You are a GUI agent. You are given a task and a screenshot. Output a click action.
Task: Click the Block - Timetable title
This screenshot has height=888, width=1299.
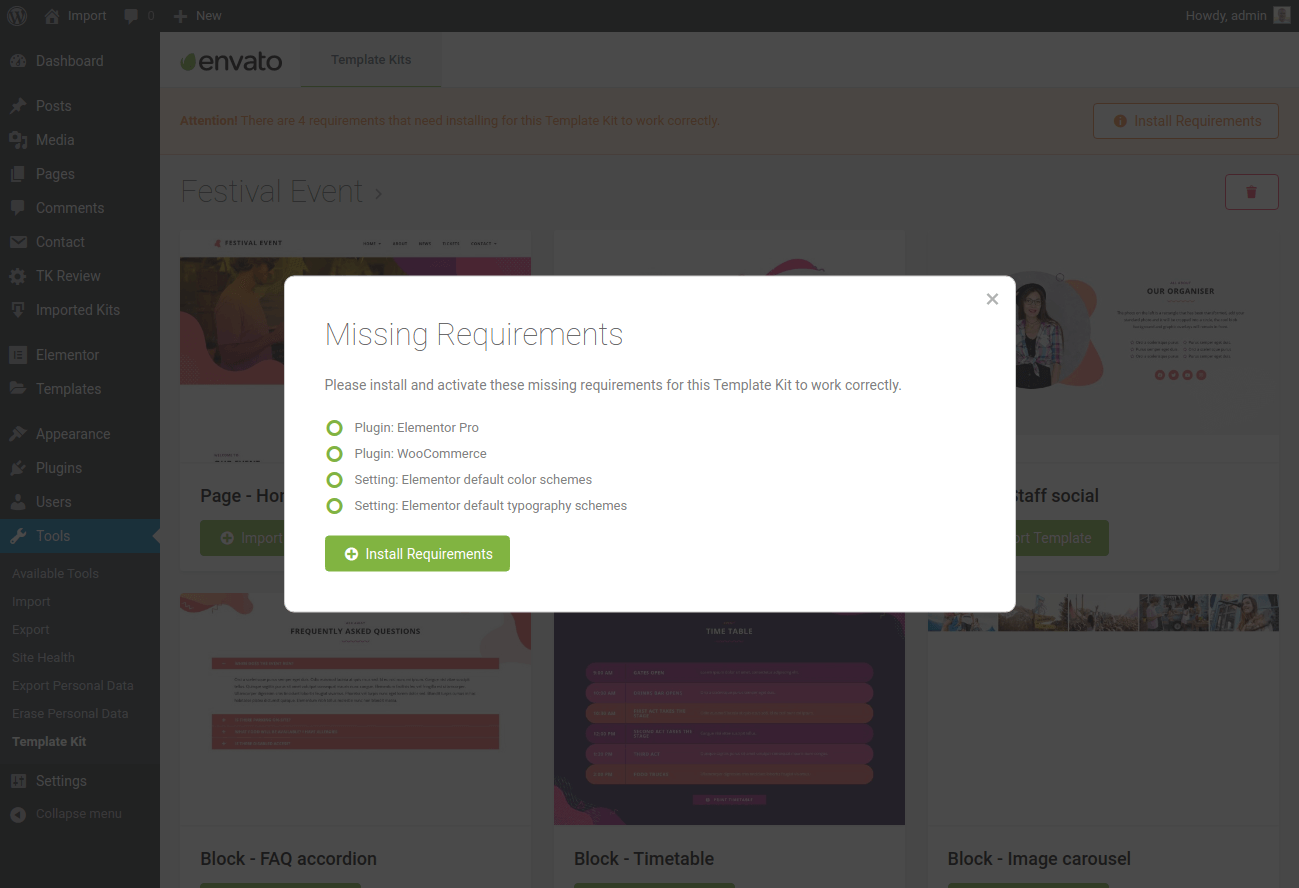click(x=644, y=859)
